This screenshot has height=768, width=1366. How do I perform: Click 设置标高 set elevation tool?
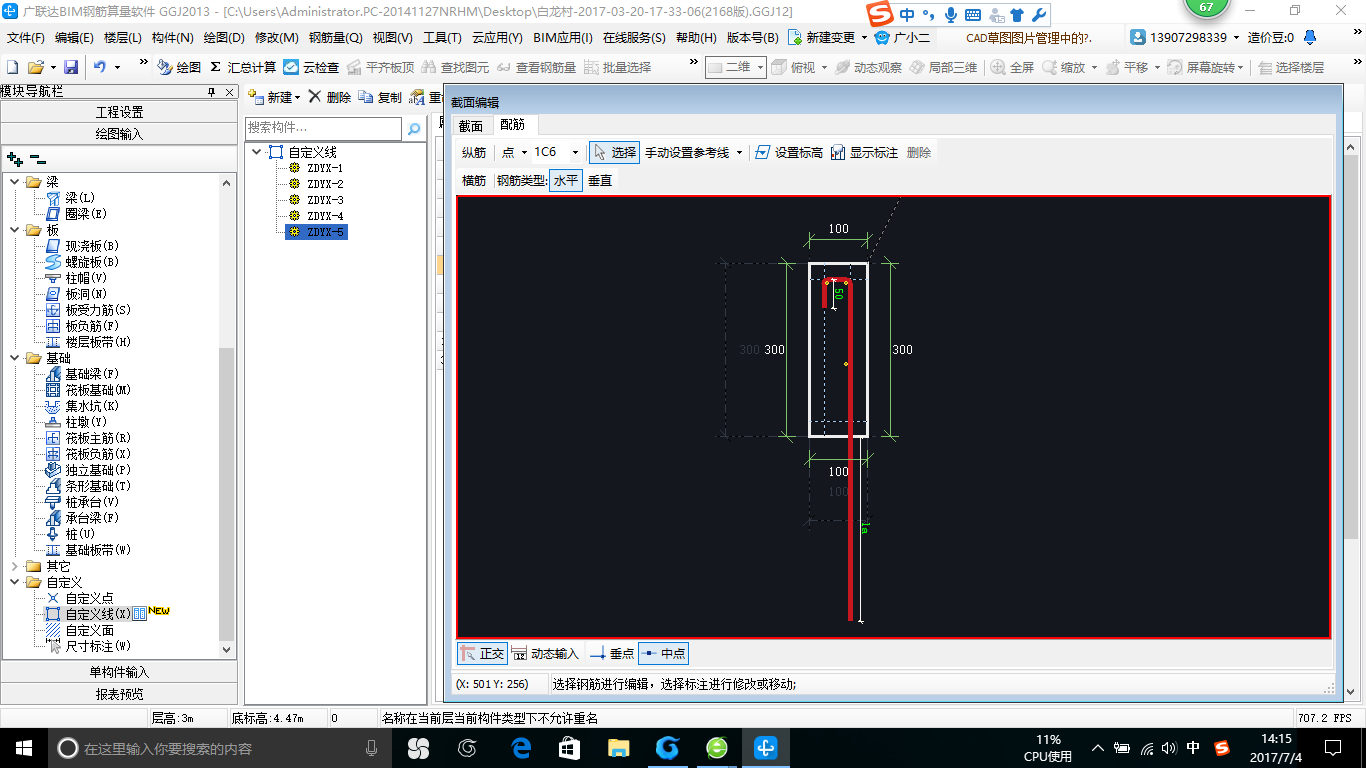tap(789, 152)
